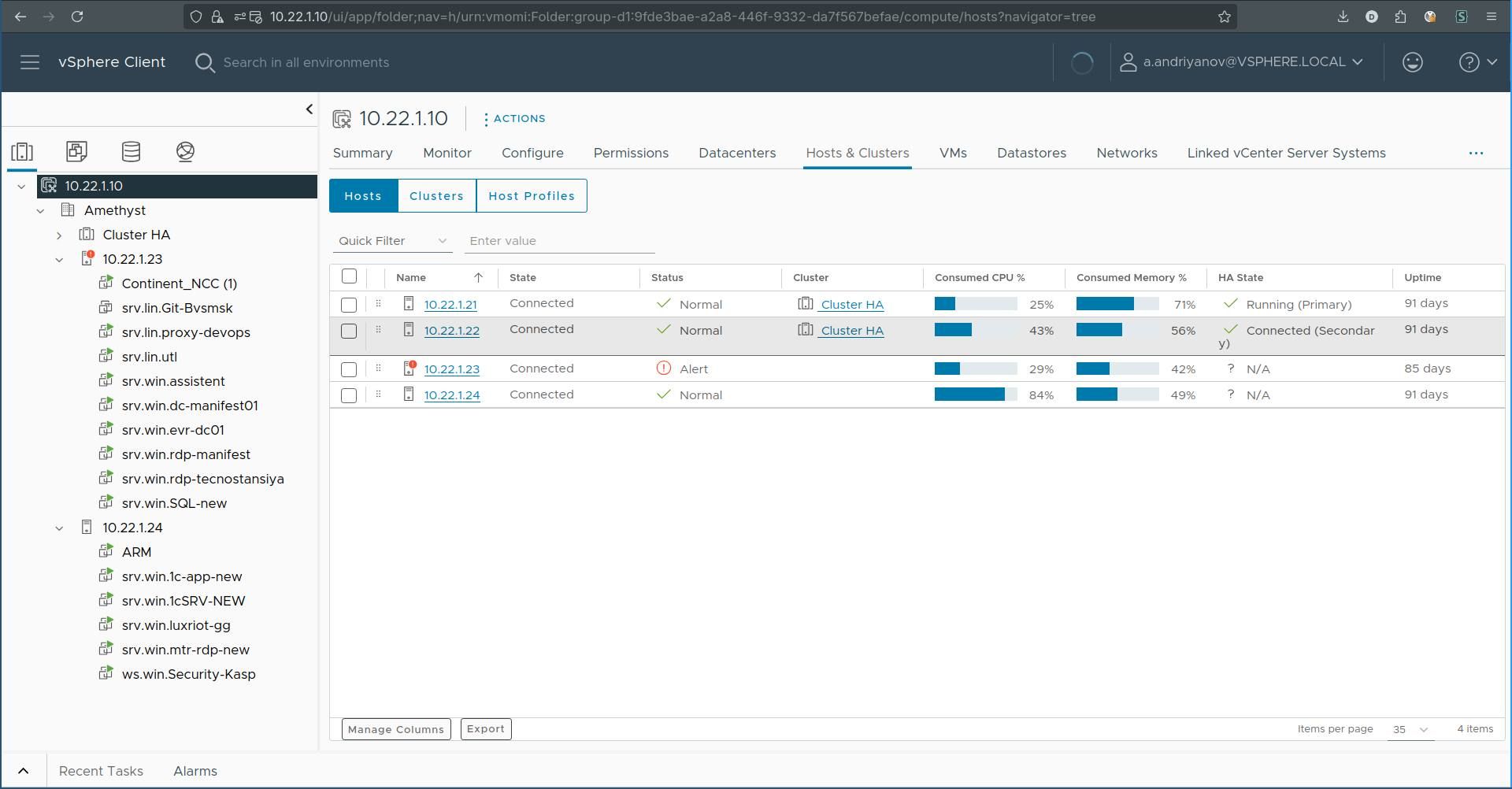
Task: Click the Manage Columns button
Action: [x=396, y=729]
